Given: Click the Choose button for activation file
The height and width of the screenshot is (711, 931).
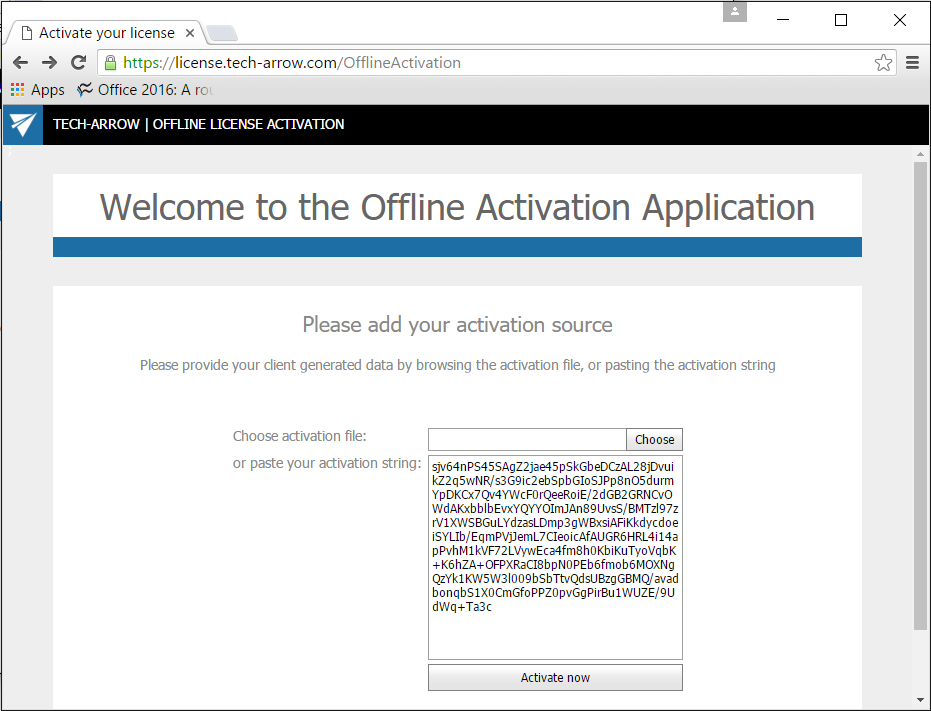Looking at the screenshot, I should (654, 439).
